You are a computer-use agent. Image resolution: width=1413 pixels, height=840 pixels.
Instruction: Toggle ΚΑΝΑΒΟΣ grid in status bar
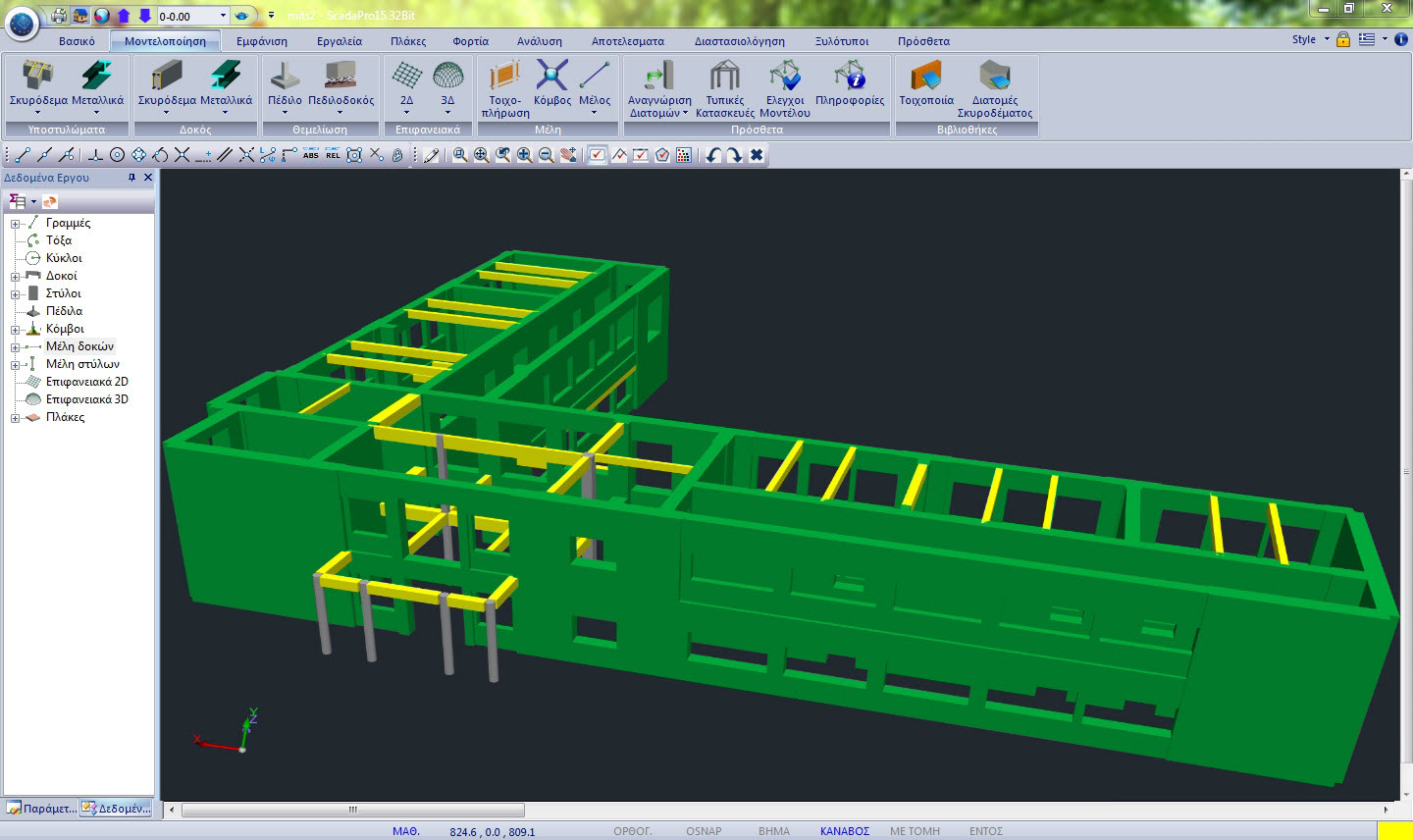point(845,831)
